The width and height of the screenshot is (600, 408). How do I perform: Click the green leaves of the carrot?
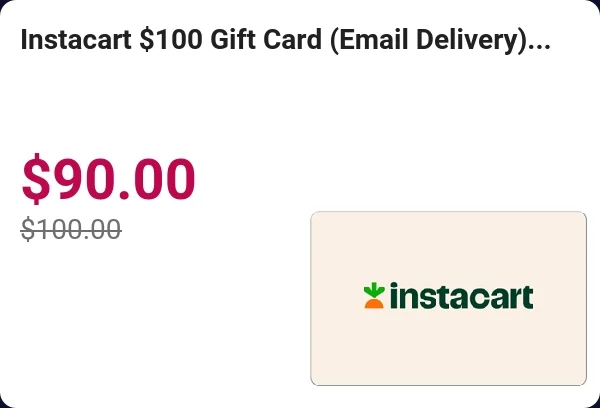373,290
